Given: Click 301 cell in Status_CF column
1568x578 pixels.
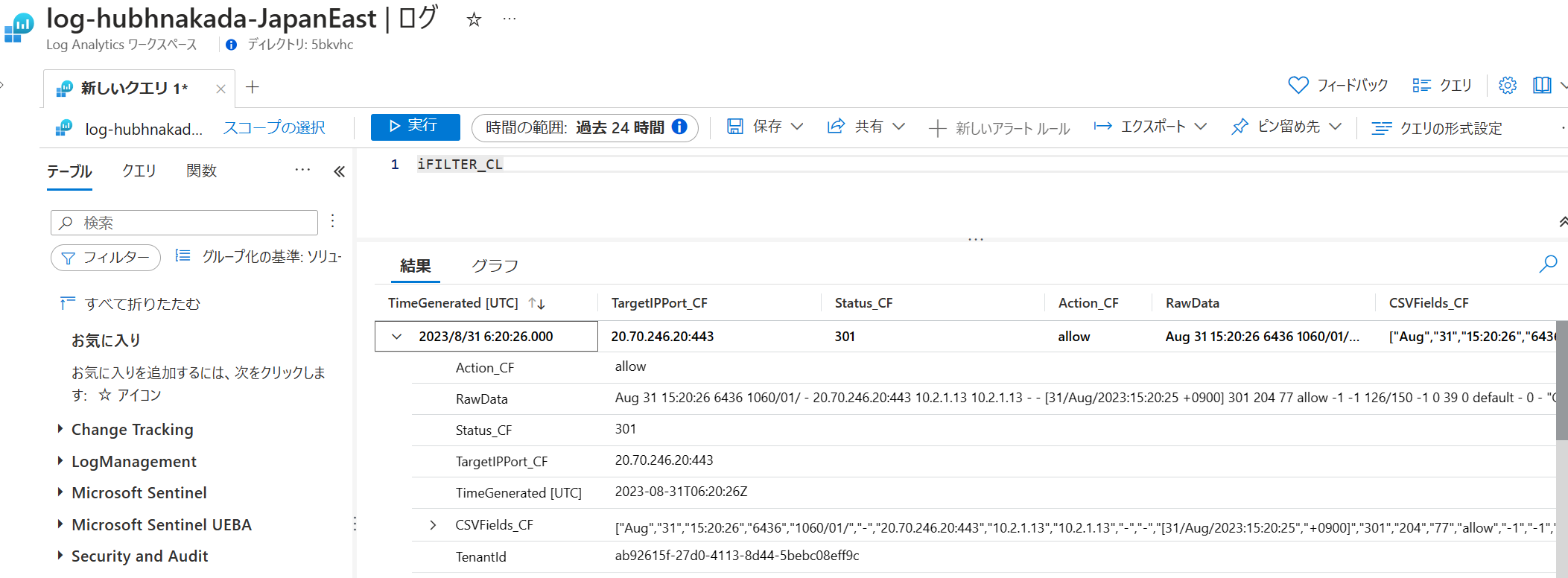Looking at the screenshot, I should tap(845, 337).
